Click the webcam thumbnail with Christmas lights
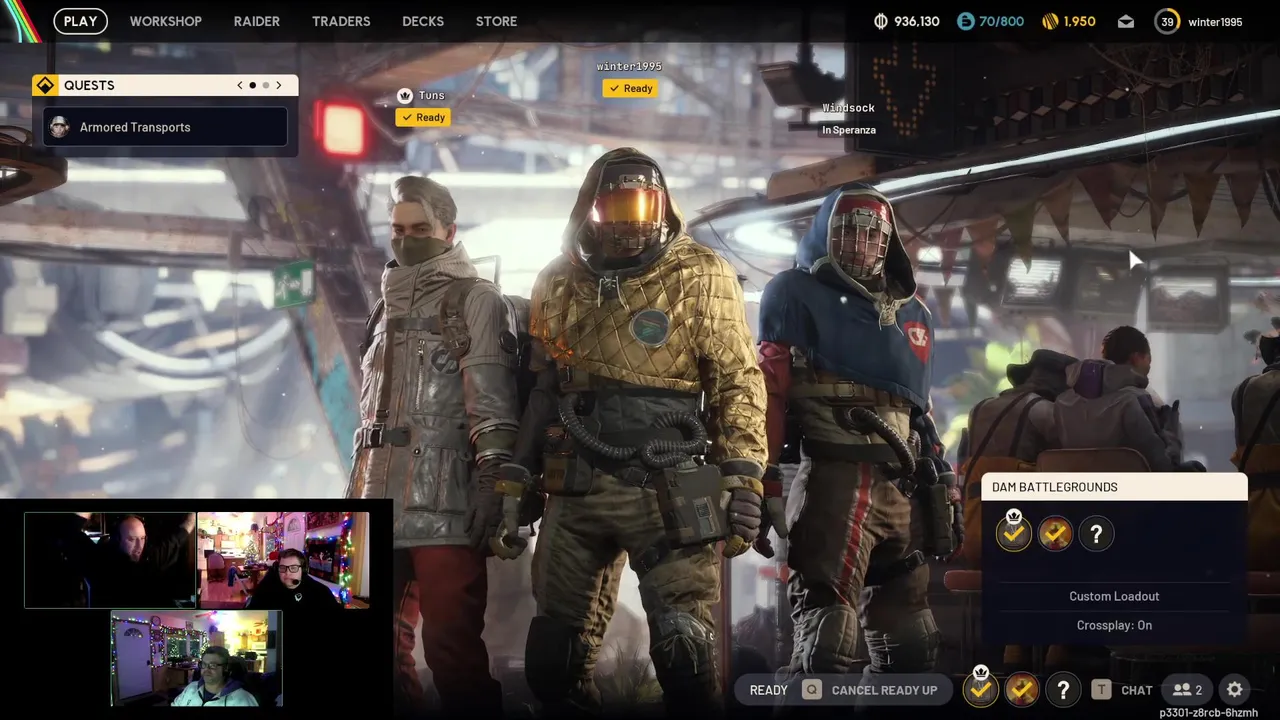 tap(283, 560)
